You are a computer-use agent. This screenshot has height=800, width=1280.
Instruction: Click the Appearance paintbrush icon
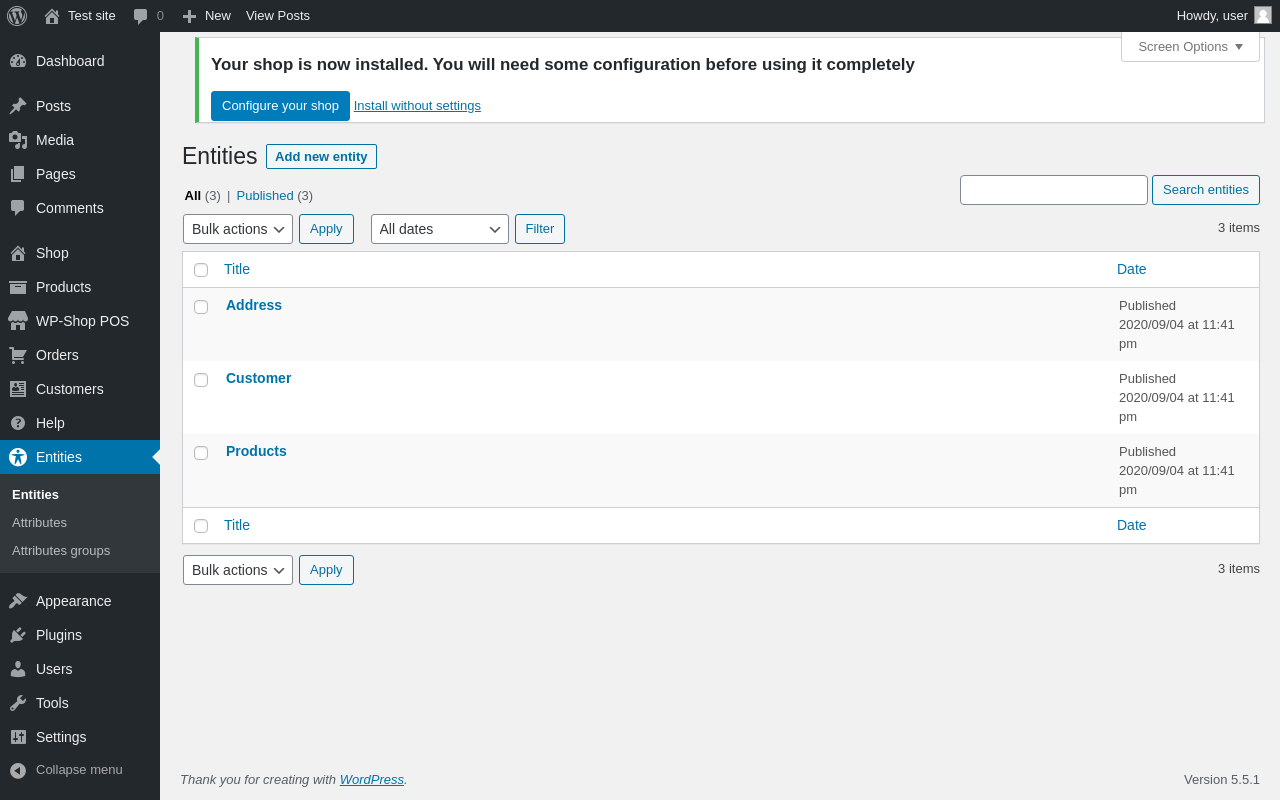[18, 601]
